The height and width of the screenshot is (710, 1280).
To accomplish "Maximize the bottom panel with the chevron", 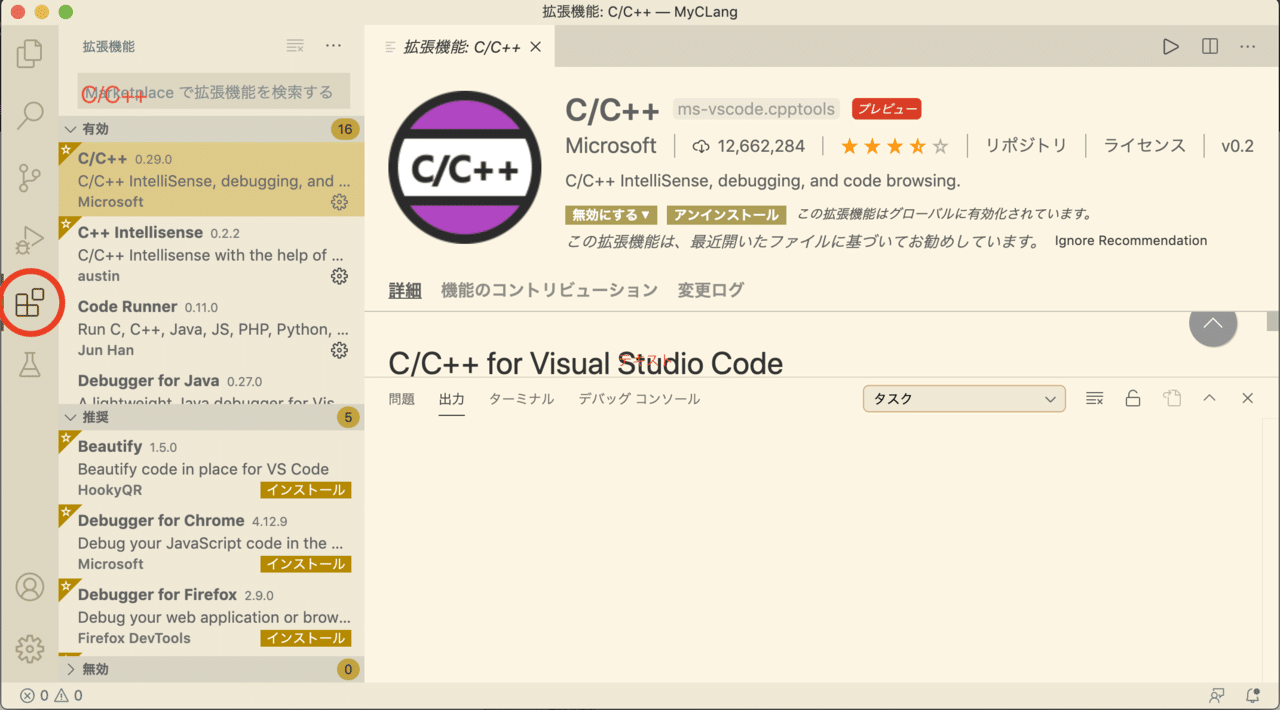I will click(x=1209, y=398).
